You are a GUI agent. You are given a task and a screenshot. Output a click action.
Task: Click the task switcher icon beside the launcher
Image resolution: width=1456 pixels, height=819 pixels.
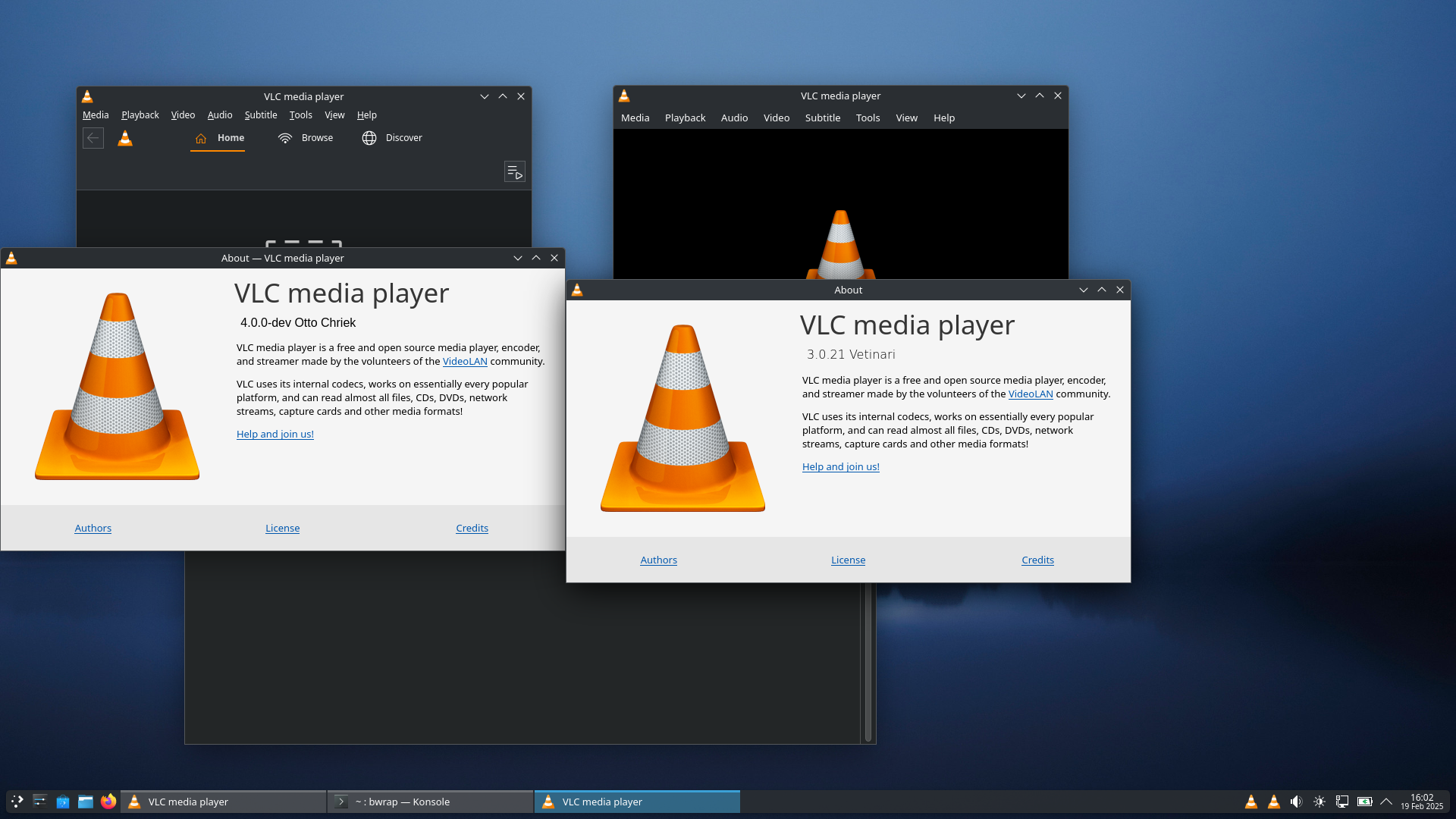40,802
